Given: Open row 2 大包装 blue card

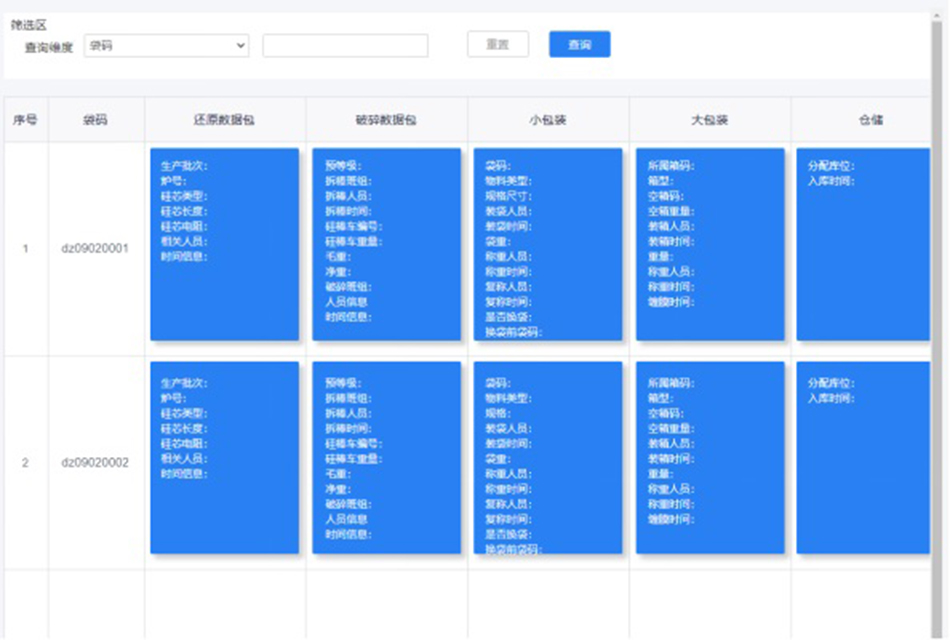Looking at the screenshot, I should tap(710, 458).
